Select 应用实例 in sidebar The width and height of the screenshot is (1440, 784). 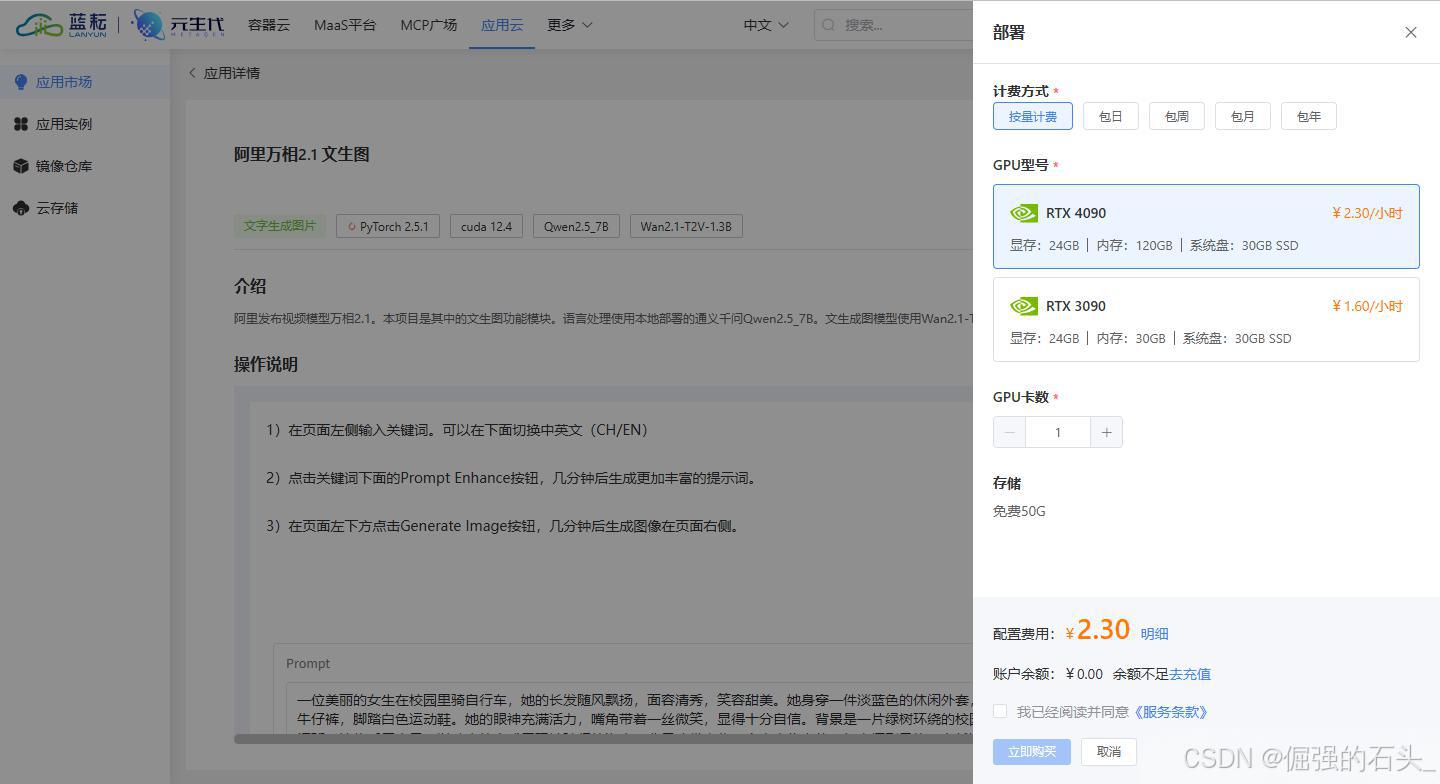click(85, 124)
